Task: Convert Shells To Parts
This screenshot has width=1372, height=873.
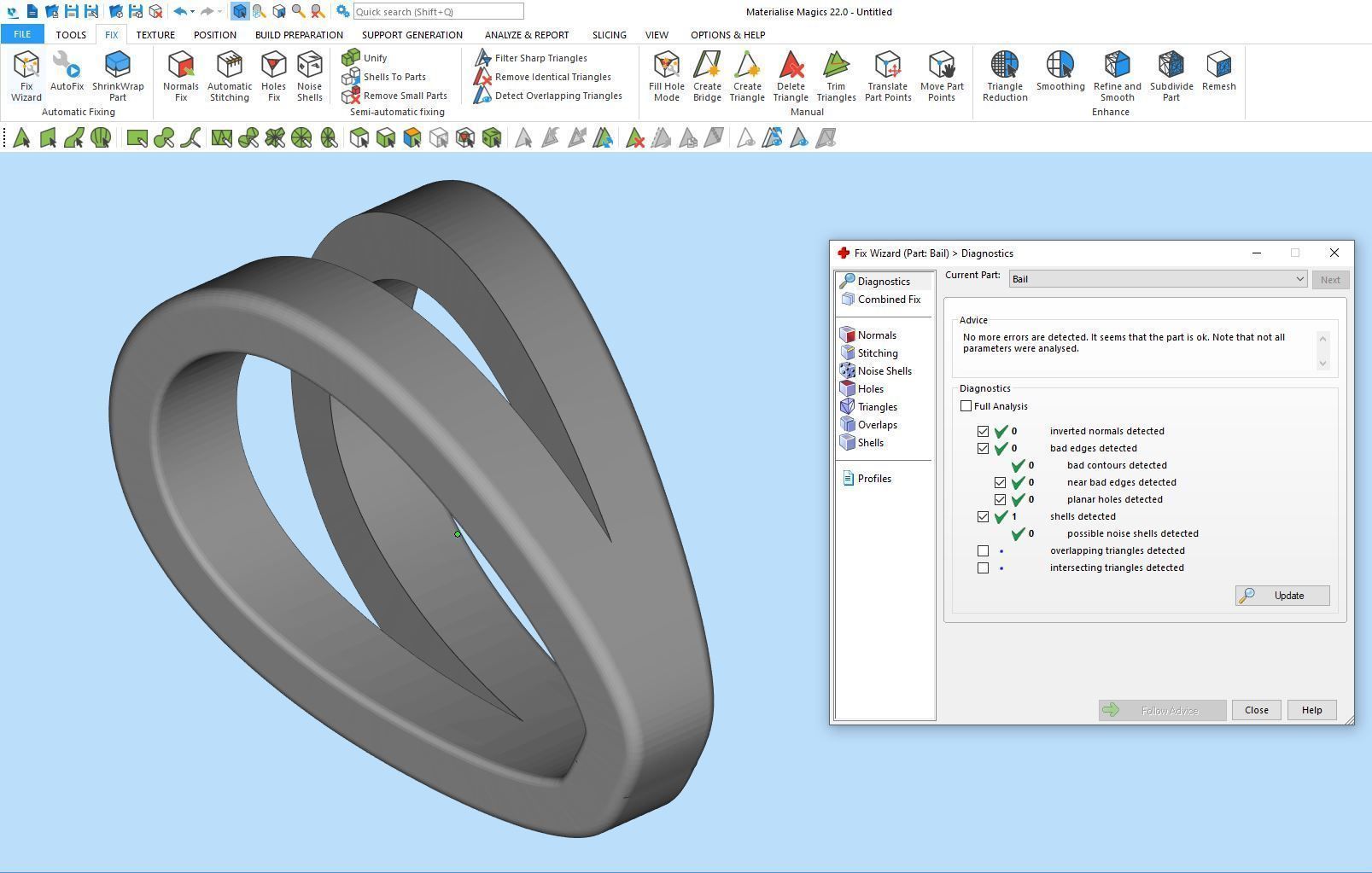Action: point(384,77)
